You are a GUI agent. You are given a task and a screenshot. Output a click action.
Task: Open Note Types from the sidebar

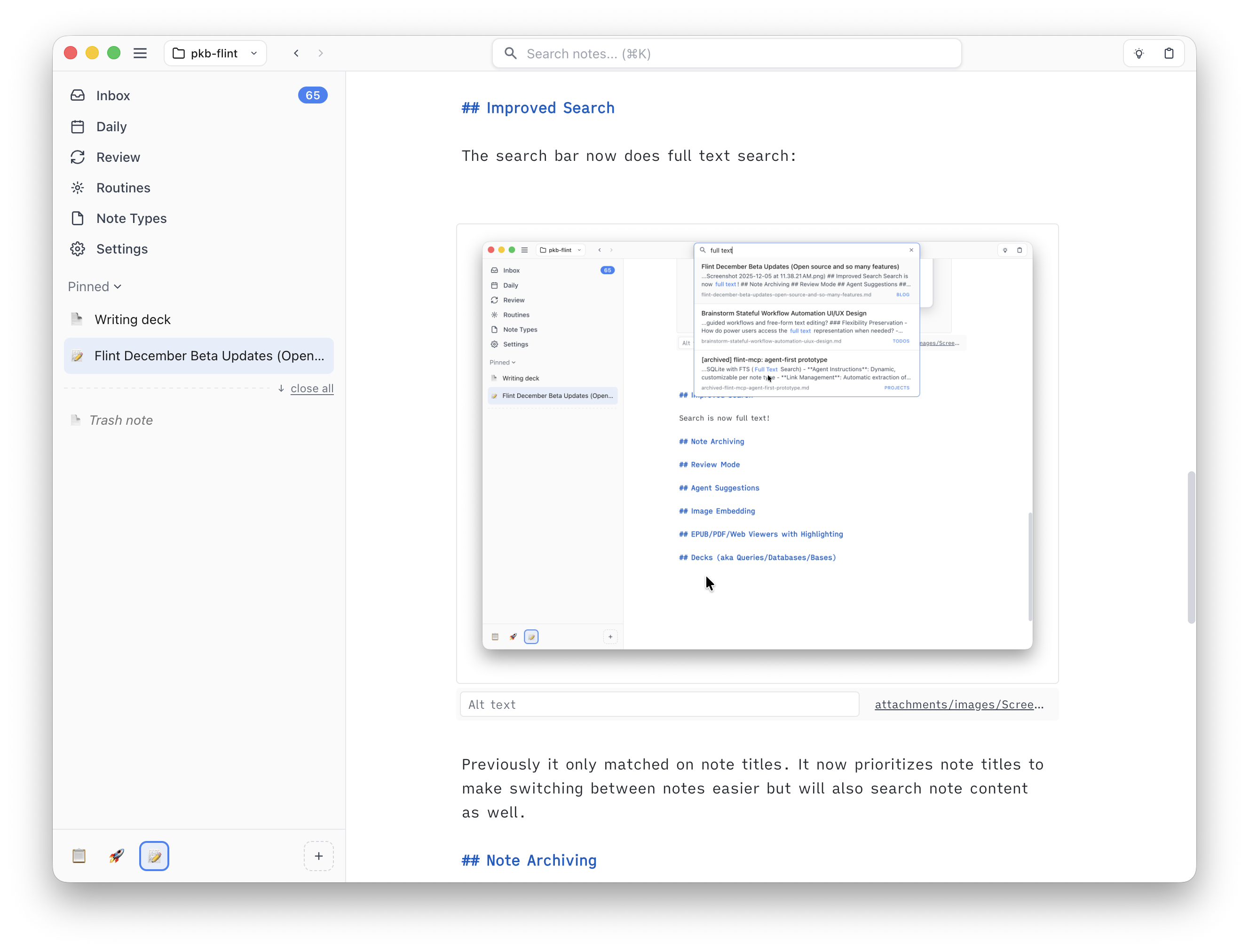131,218
